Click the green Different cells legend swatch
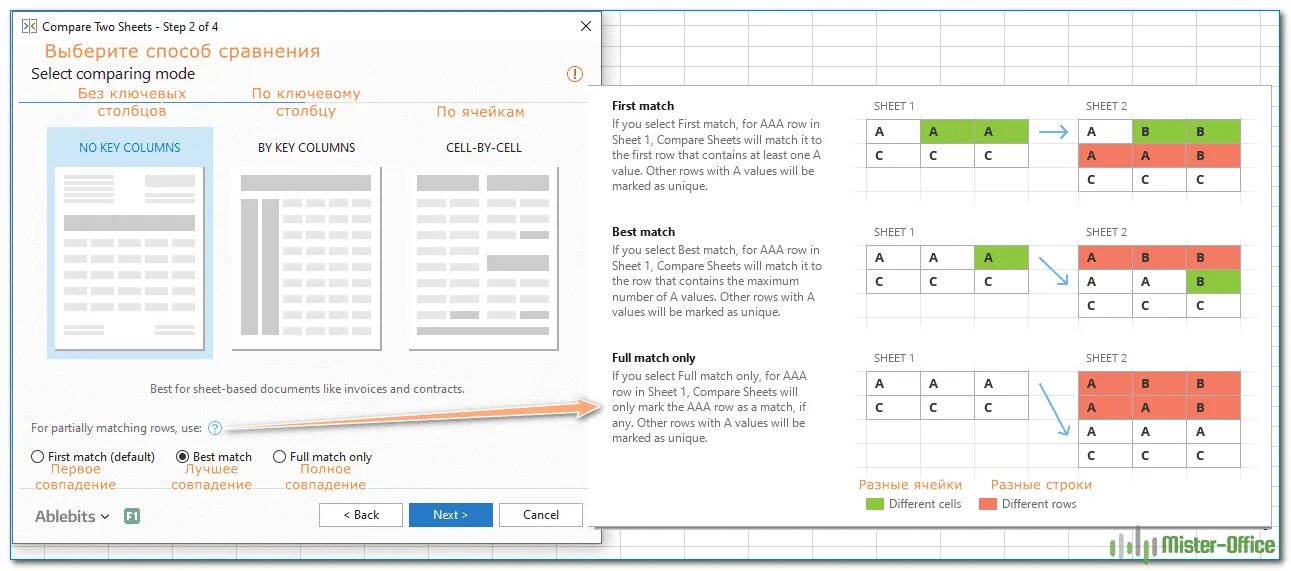 [874, 504]
